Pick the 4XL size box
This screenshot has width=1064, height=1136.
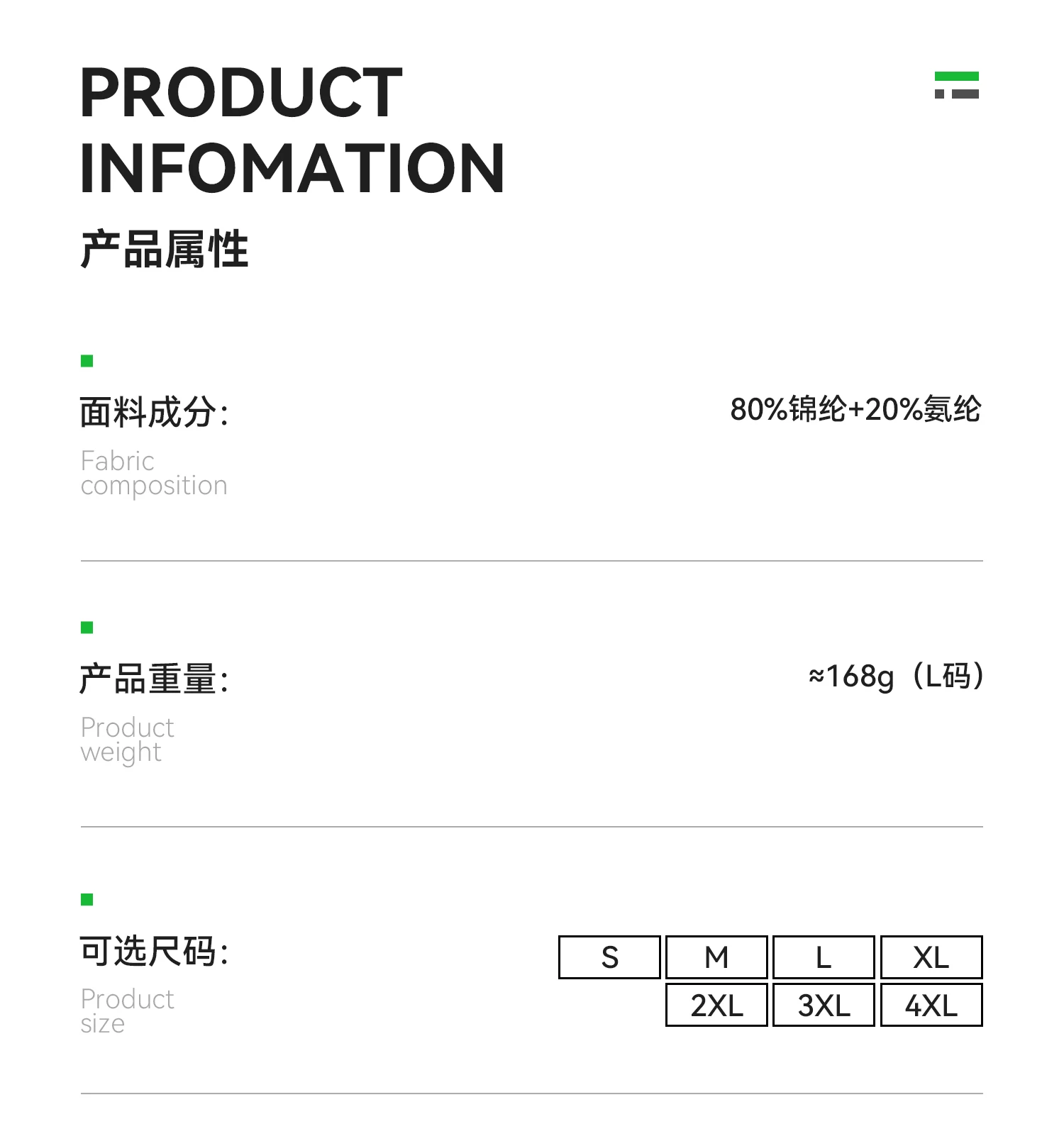[931, 1005]
